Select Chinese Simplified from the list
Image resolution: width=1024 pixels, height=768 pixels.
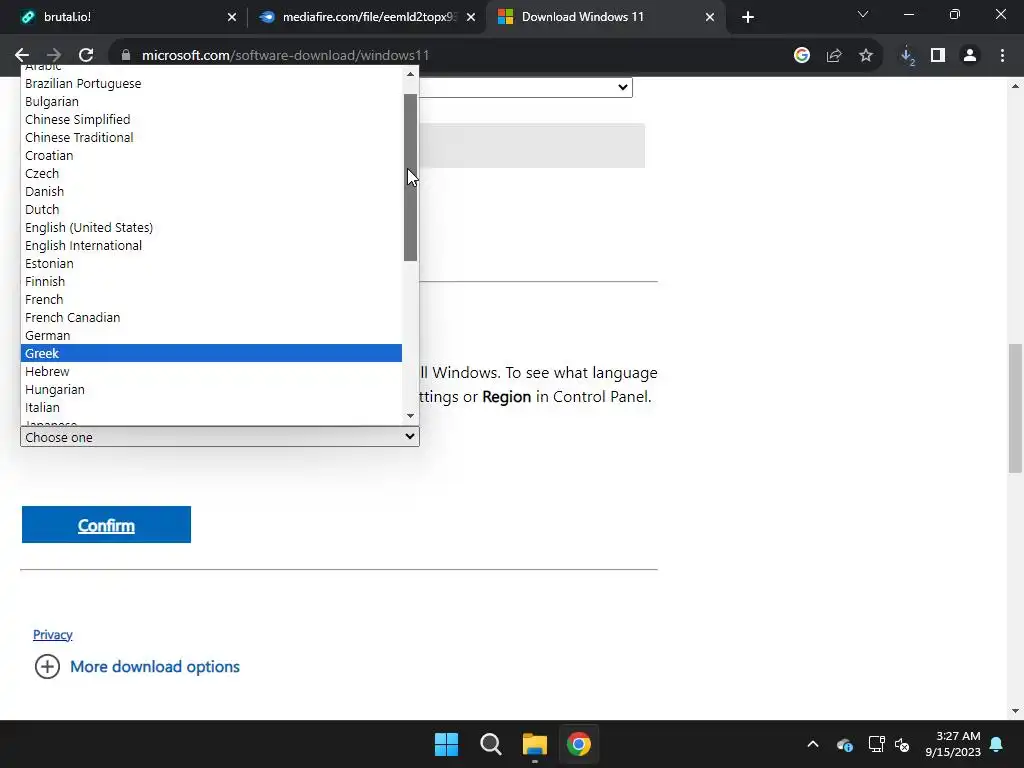211,120
